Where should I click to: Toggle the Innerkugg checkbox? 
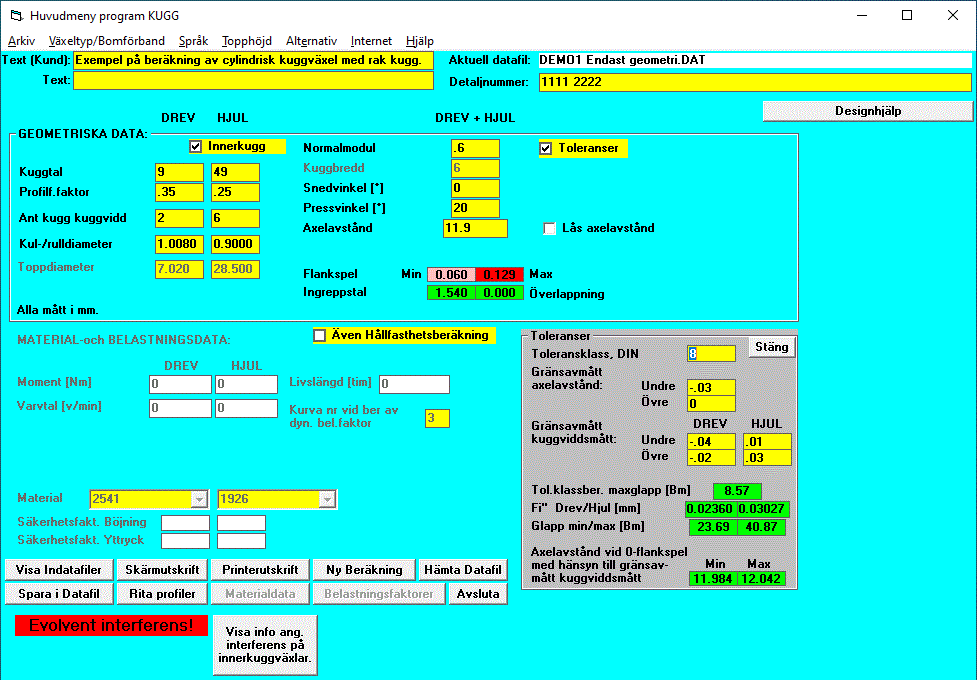pos(195,147)
